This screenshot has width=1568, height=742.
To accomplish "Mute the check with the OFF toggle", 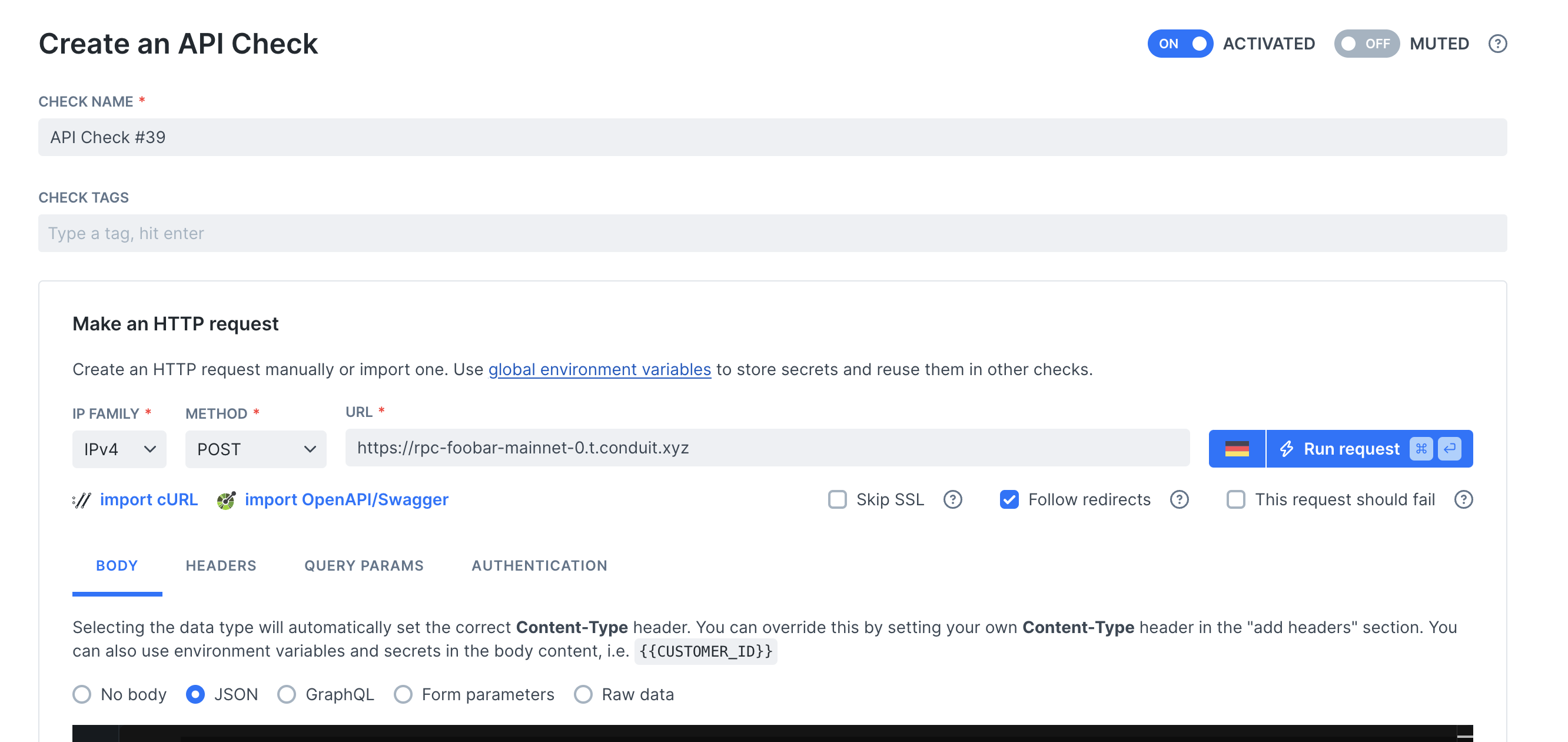I will point(1367,43).
